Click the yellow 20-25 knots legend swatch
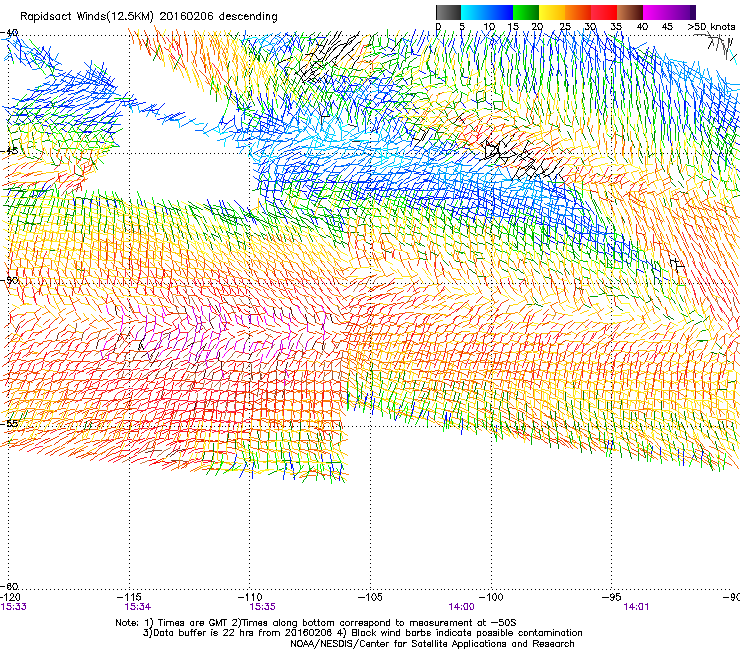Image resolution: width=740 pixels, height=650 pixels. (552, 12)
